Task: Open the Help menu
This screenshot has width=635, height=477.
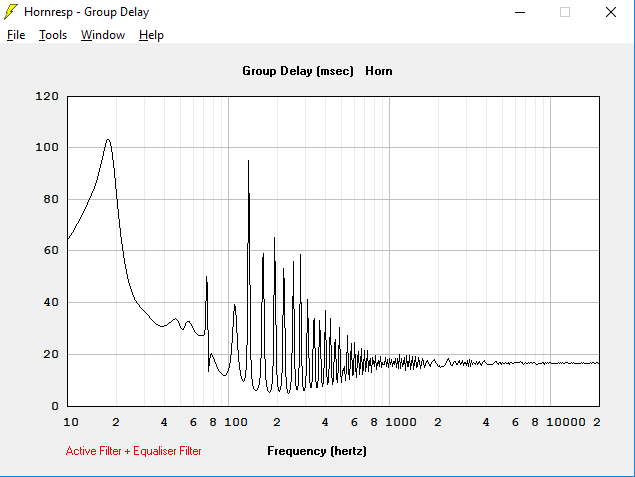Action: pos(151,35)
